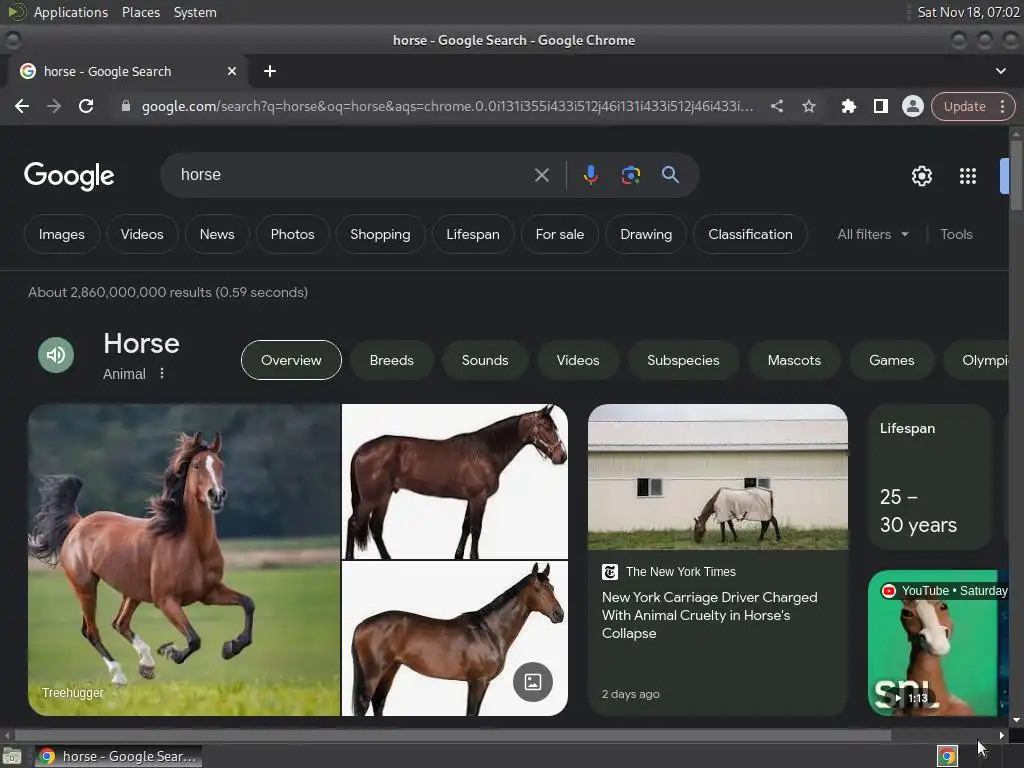Click the date and time clock
Screen dimensions: 1024x768
point(968,12)
